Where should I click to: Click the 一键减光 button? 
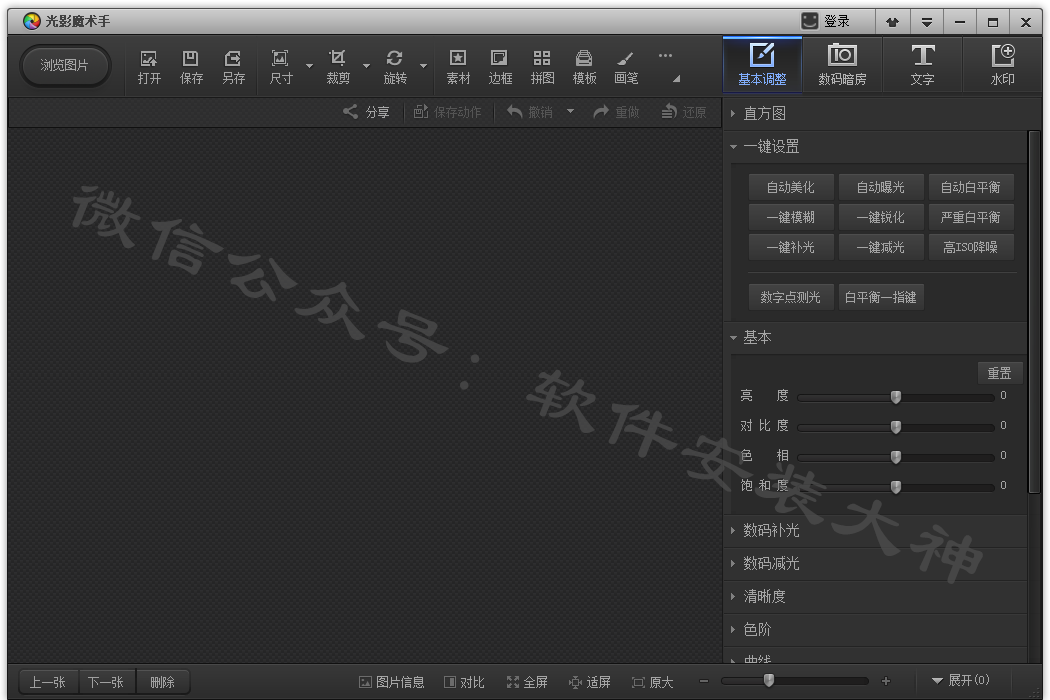[x=881, y=247]
